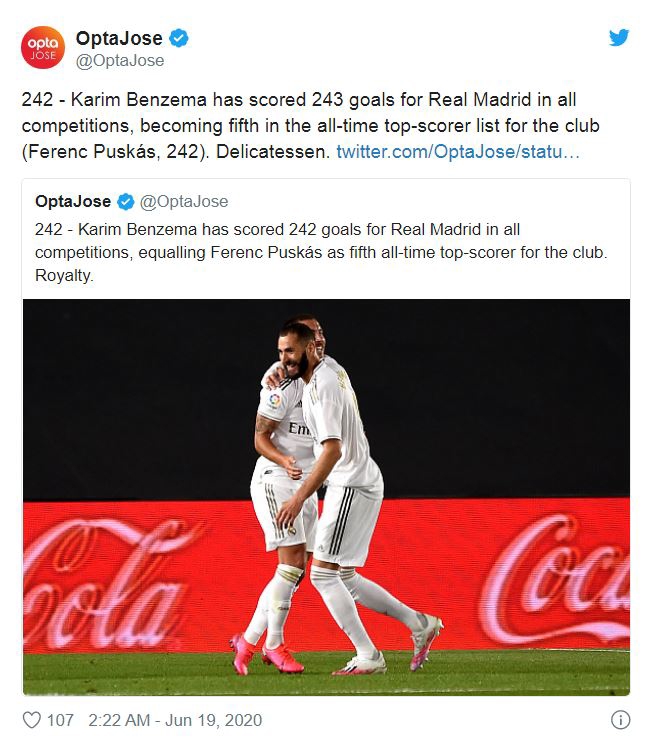Follow the twitter.com/OptaJose/statu… link
This screenshot has width=649, height=740.
(x=457, y=152)
